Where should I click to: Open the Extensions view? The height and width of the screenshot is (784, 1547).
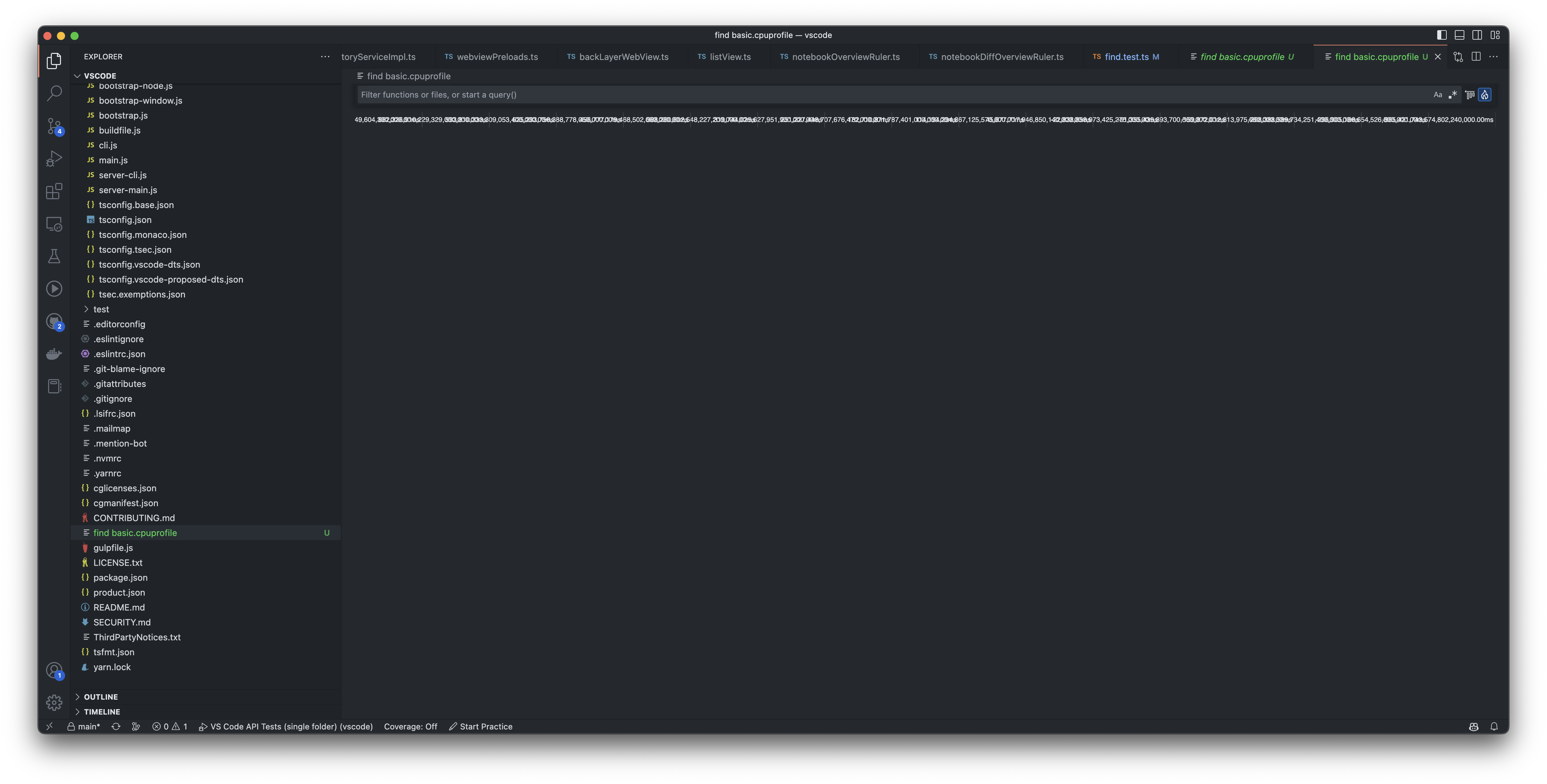[x=54, y=191]
